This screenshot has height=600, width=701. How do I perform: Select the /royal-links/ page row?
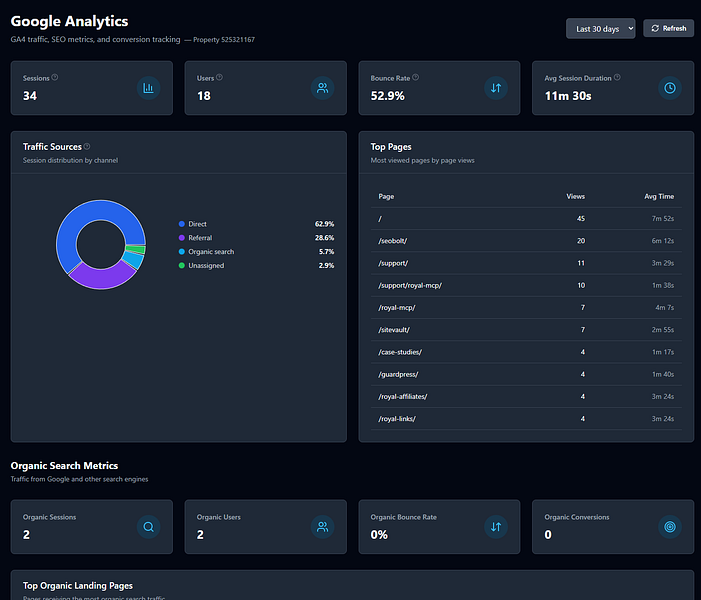[526, 419]
